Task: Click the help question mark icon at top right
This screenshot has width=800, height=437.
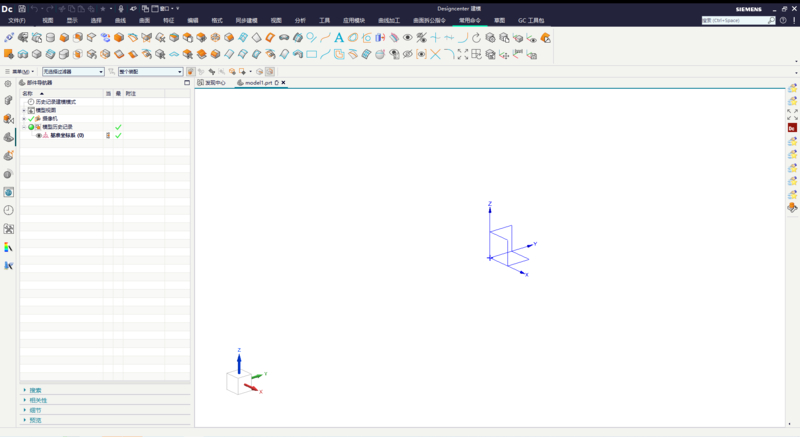Action: click(x=783, y=20)
